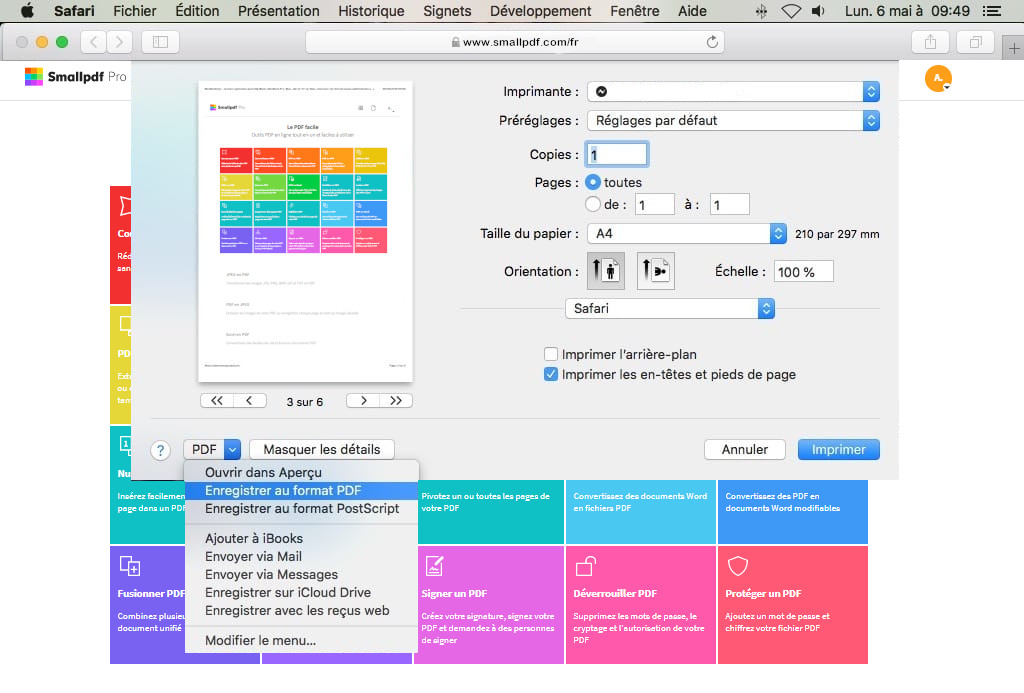Choose Envoyer via Mail
Screen dimensions: 1024x693
coord(302,556)
